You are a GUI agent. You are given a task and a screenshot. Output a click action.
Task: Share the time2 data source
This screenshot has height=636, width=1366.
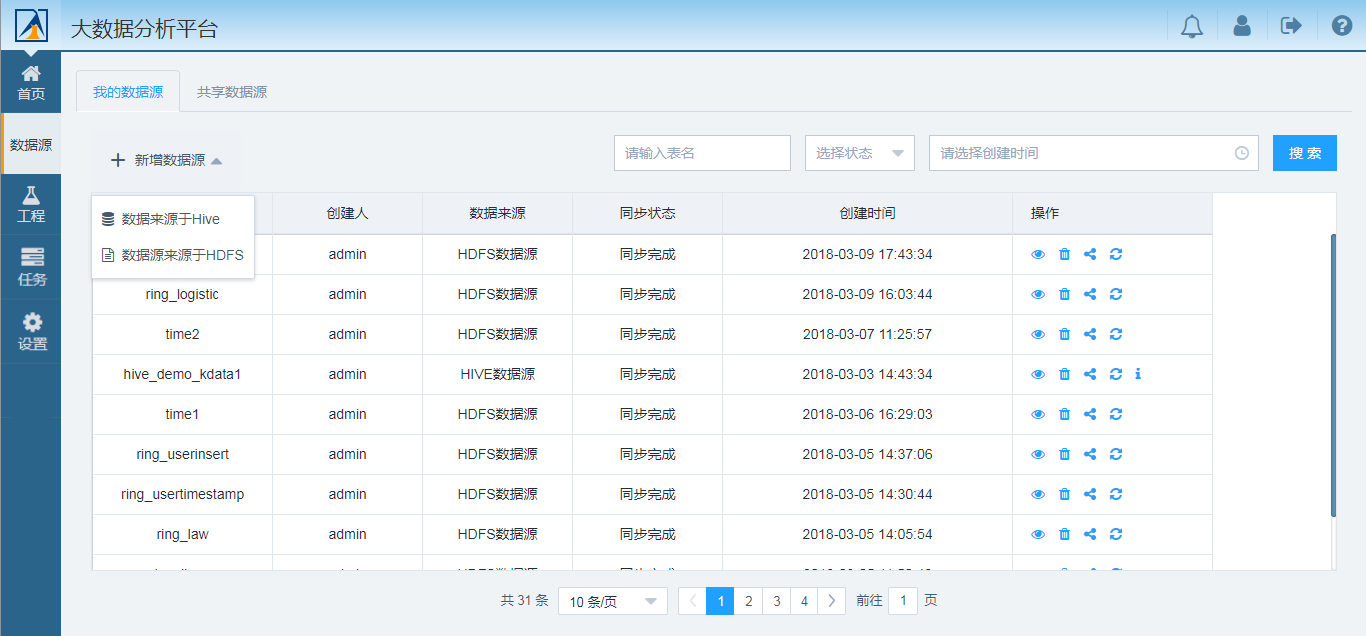1090,334
